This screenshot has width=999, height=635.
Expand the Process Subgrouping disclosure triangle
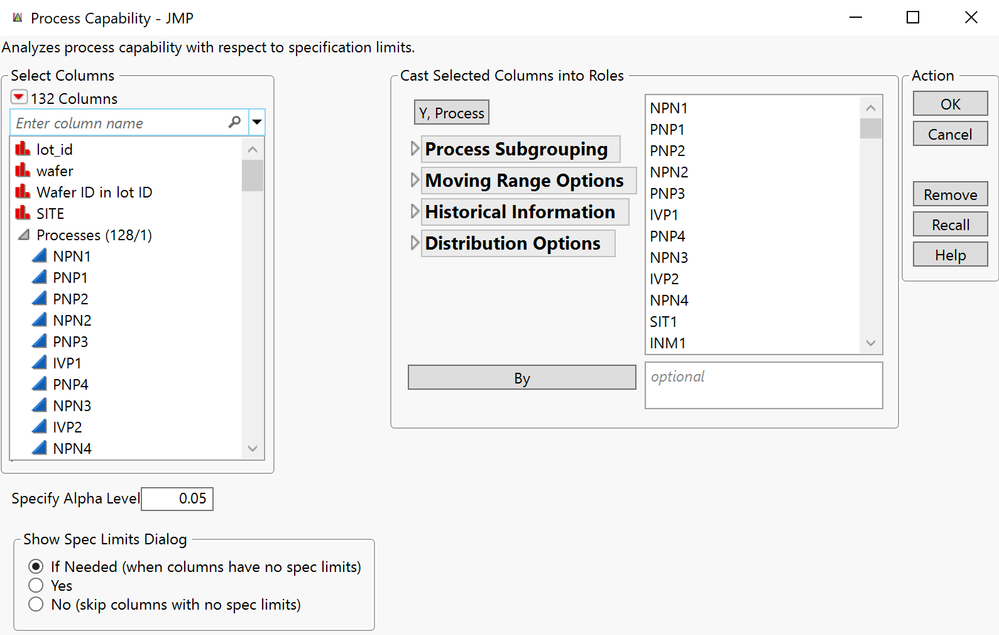click(417, 148)
